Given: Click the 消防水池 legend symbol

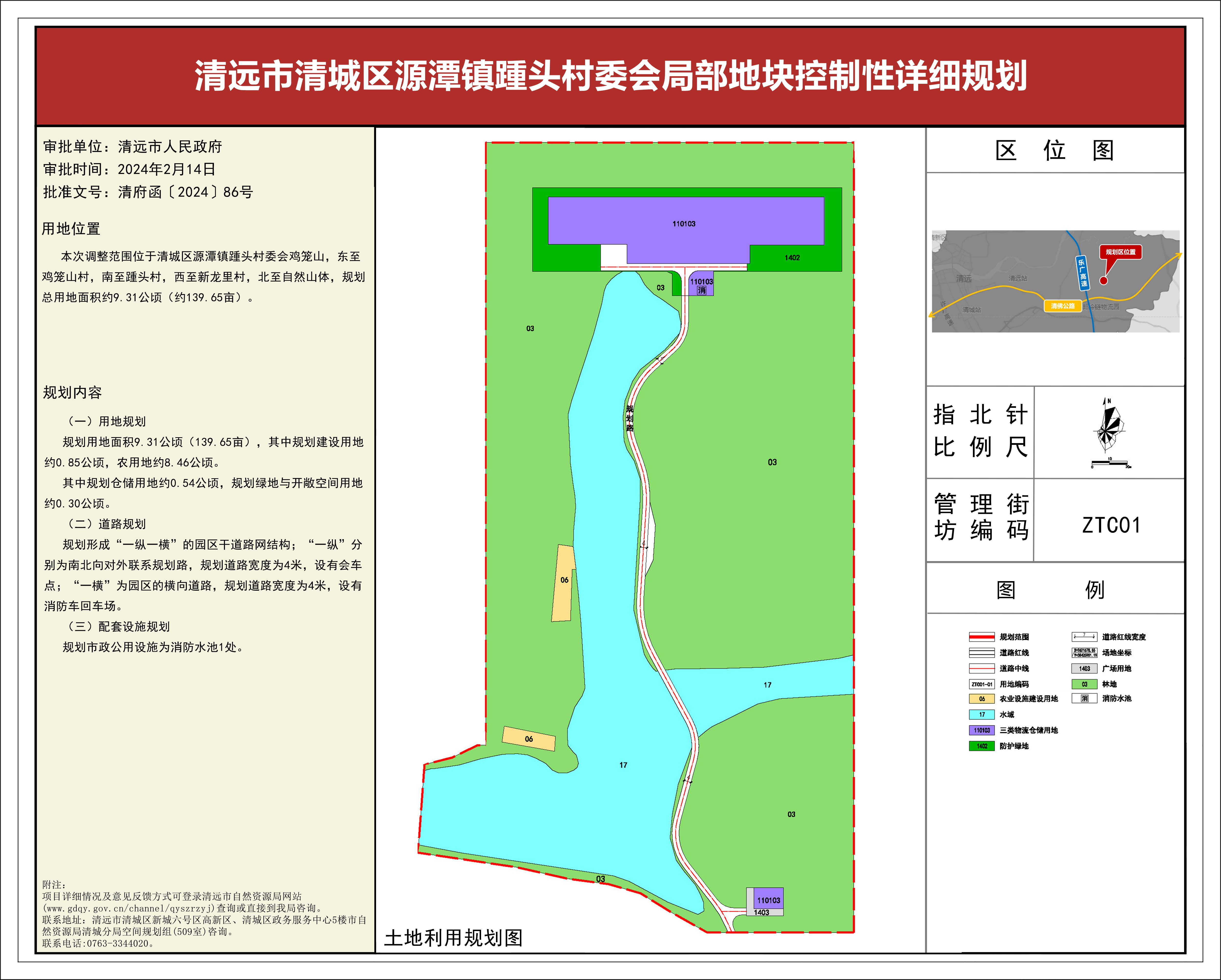Looking at the screenshot, I should (1084, 698).
